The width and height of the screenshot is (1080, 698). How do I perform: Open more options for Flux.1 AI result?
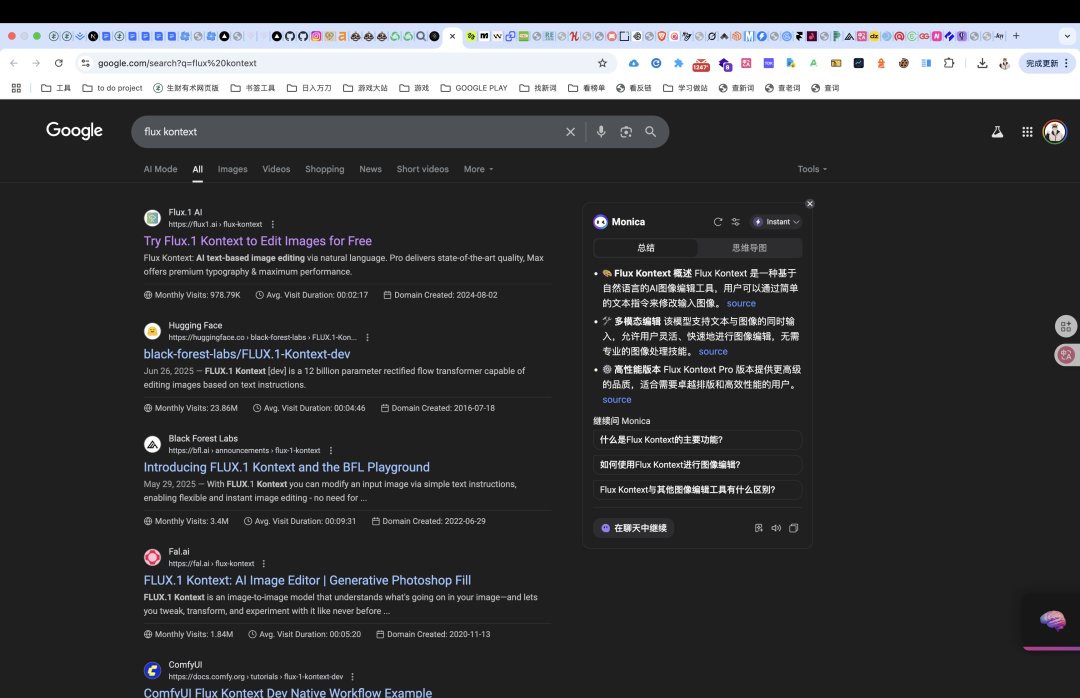point(273,225)
